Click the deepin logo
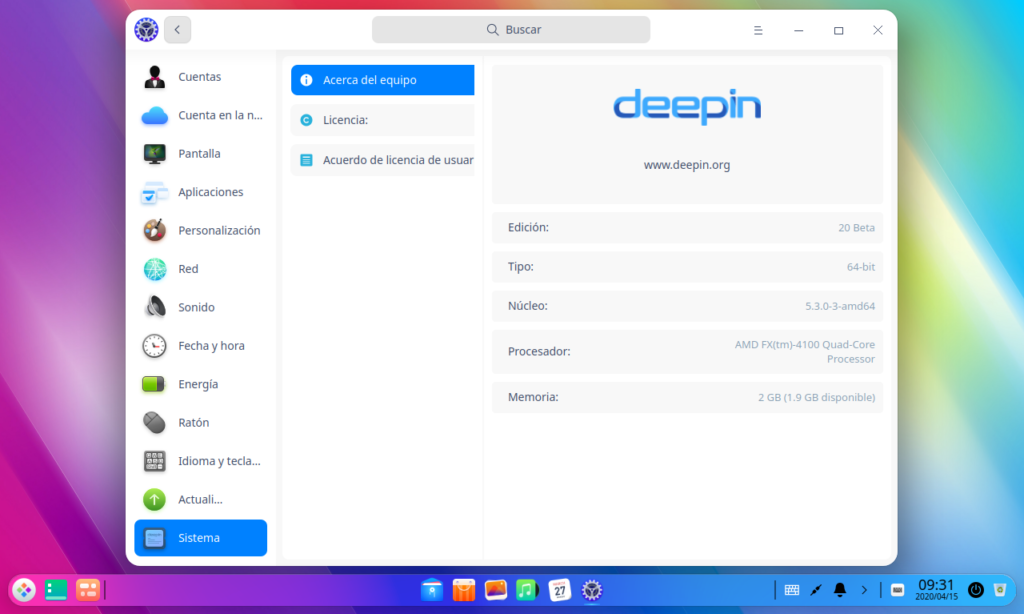The height and width of the screenshot is (614, 1024). pos(687,106)
